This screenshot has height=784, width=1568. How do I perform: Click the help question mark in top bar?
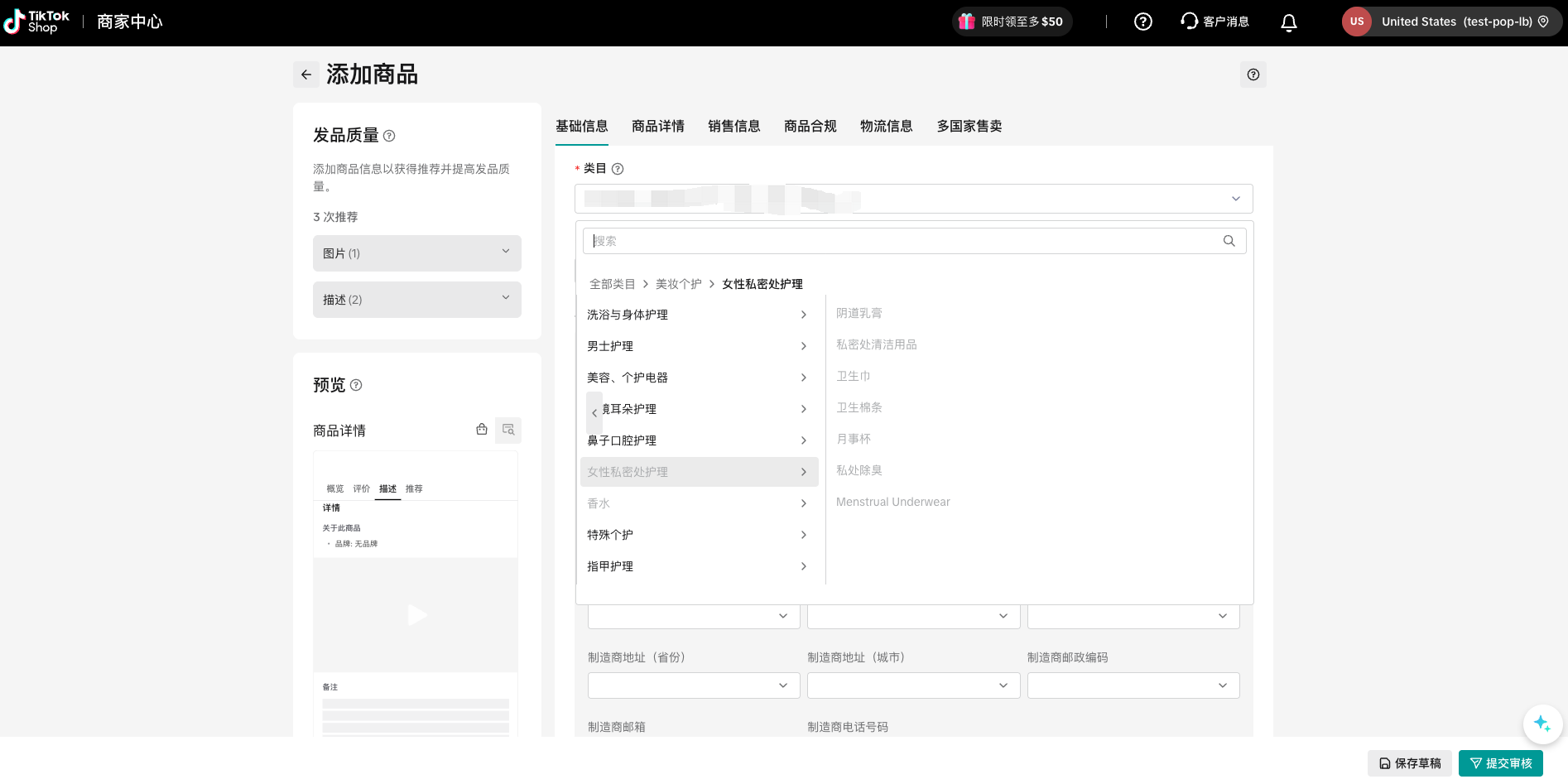pos(1142,22)
